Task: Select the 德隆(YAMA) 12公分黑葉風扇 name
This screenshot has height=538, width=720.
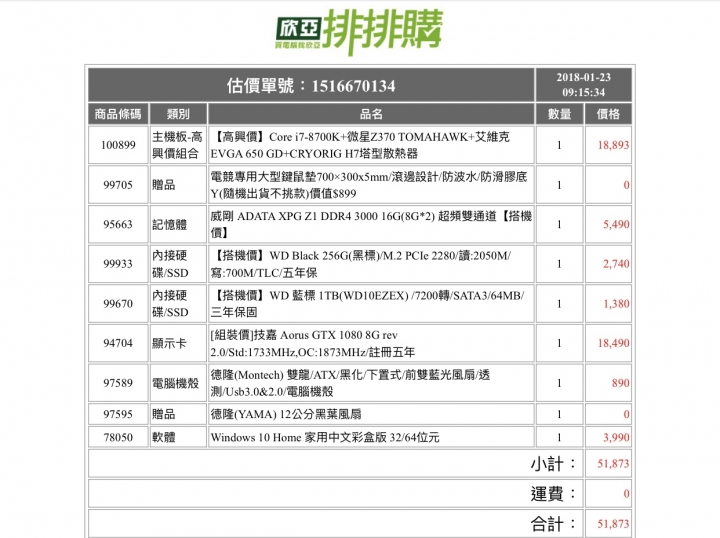Action: click(x=286, y=414)
